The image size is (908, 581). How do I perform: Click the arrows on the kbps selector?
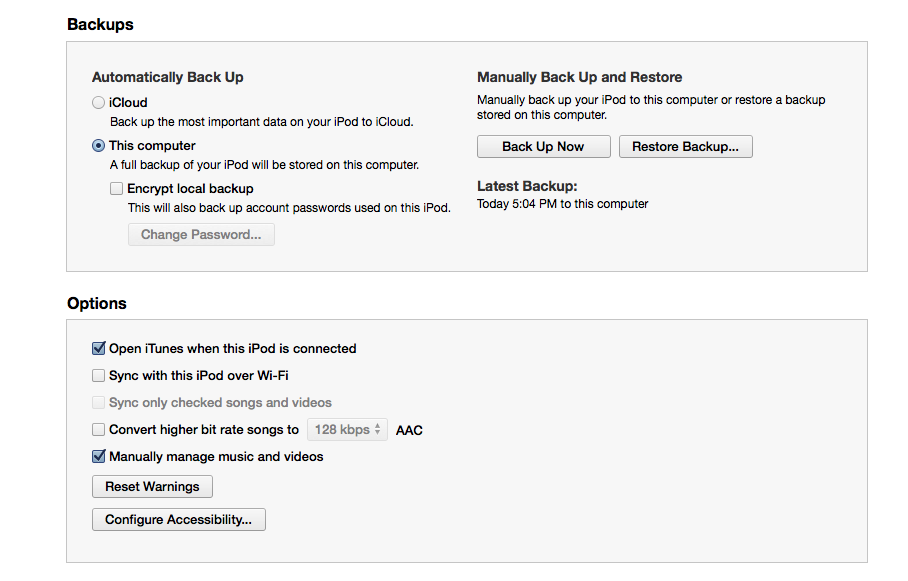click(378, 430)
